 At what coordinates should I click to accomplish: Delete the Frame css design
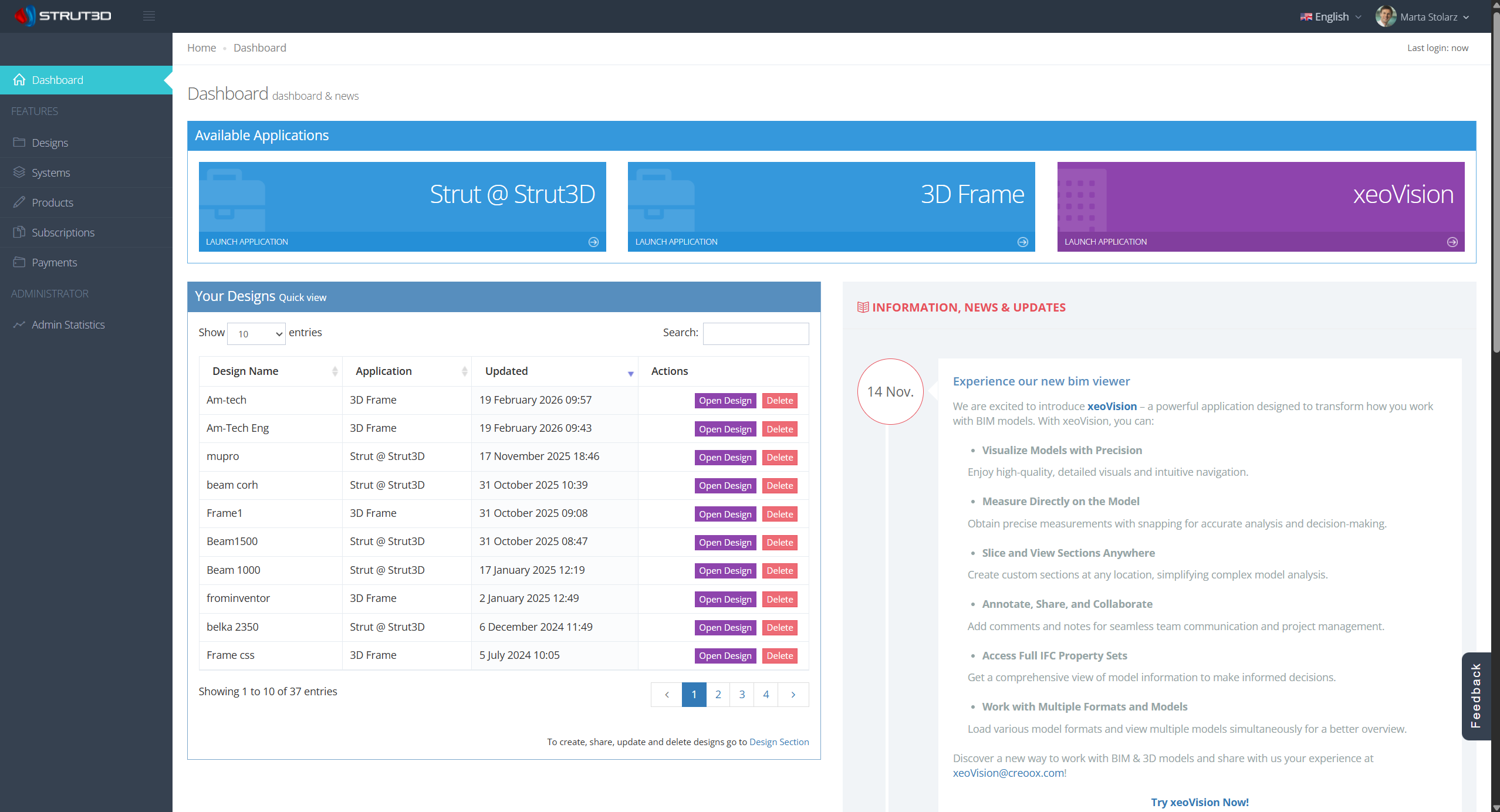click(x=779, y=656)
